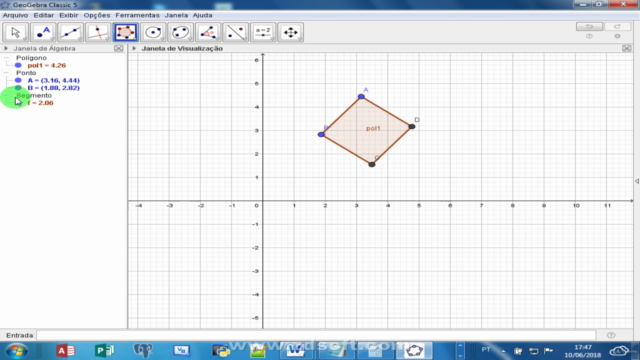640x360 pixels.
Task: Expand Janela de Álgebra style bar
Action: 6,48
